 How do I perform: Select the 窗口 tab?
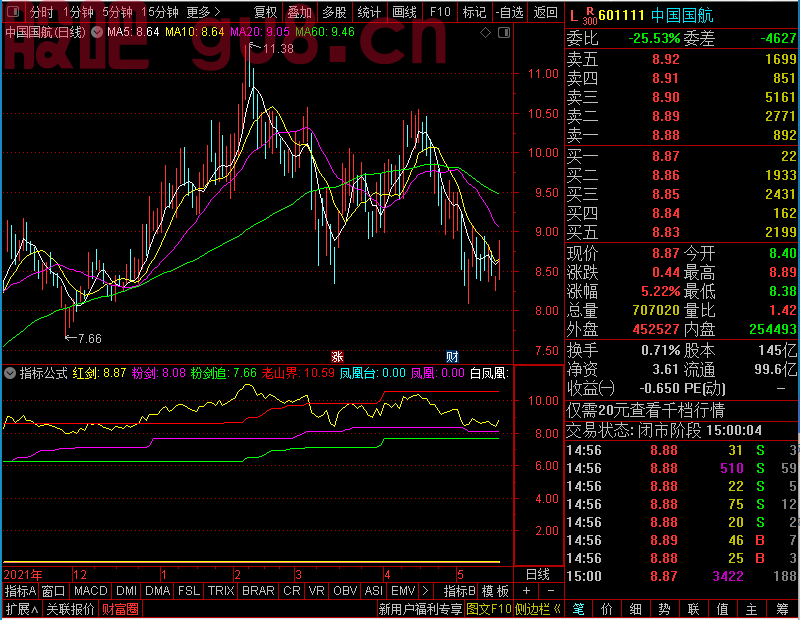54,591
